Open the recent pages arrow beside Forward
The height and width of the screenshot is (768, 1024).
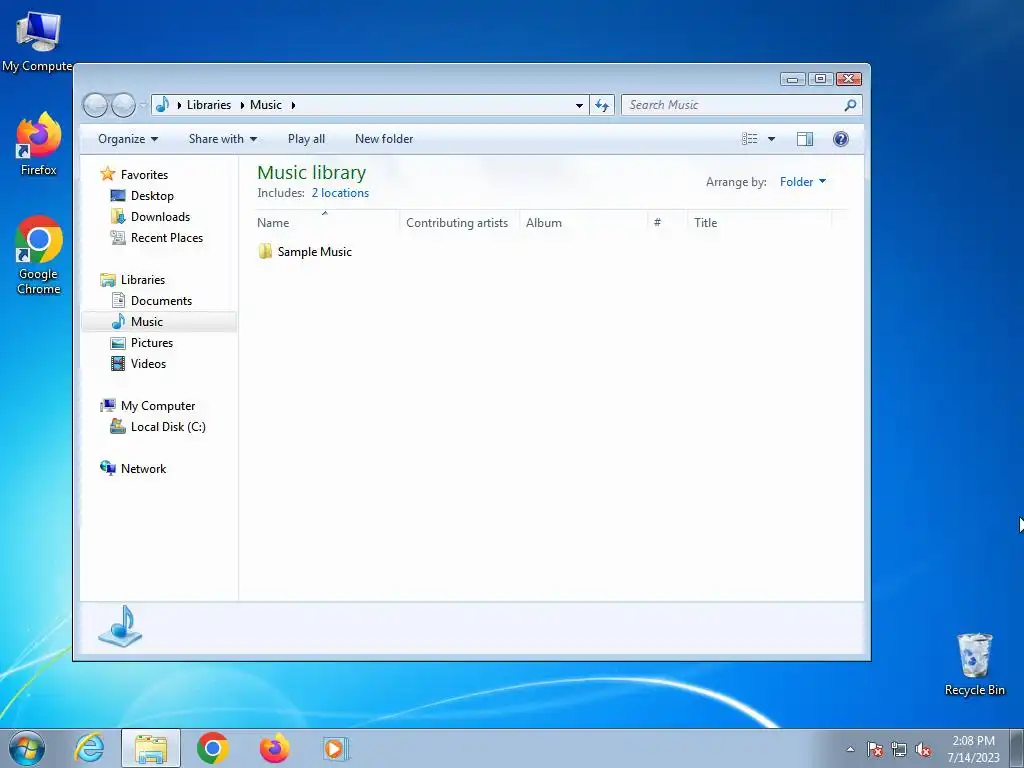(142, 105)
